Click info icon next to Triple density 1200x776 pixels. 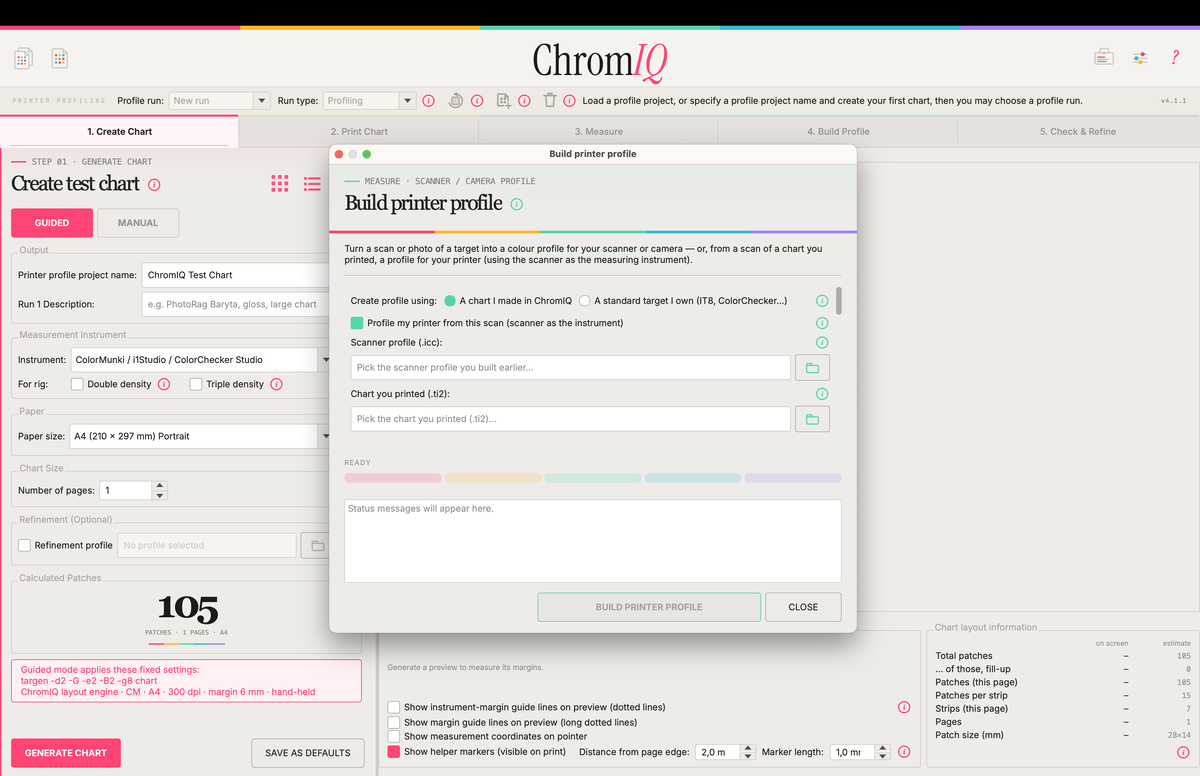click(276, 384)
